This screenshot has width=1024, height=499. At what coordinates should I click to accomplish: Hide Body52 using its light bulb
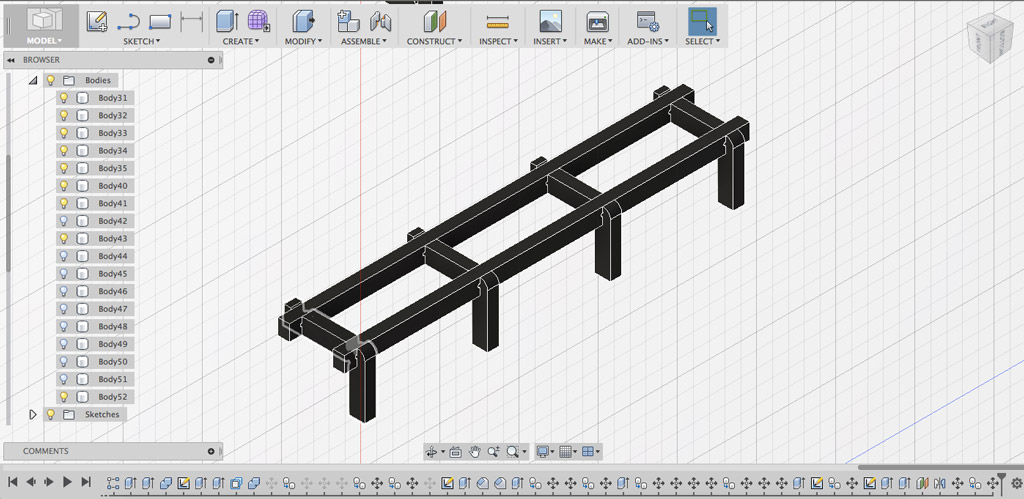pos(64,397)
